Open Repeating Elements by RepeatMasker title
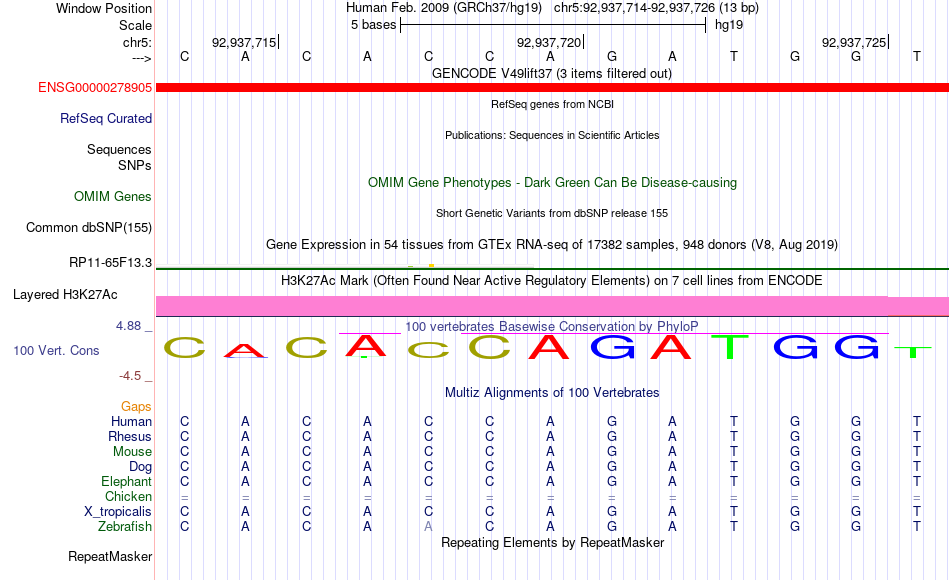The width and height of the screenshot is (950, 580). coord(552,542)
